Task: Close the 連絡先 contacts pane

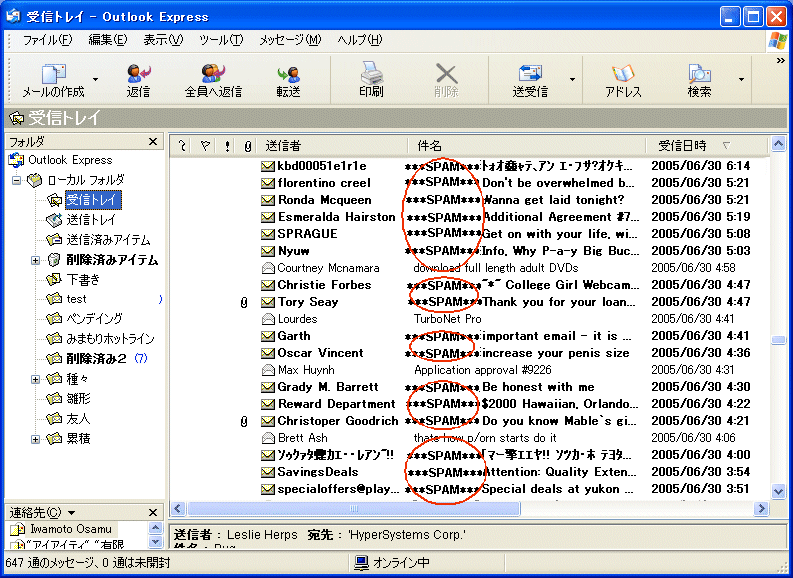Action: (153, 513)
